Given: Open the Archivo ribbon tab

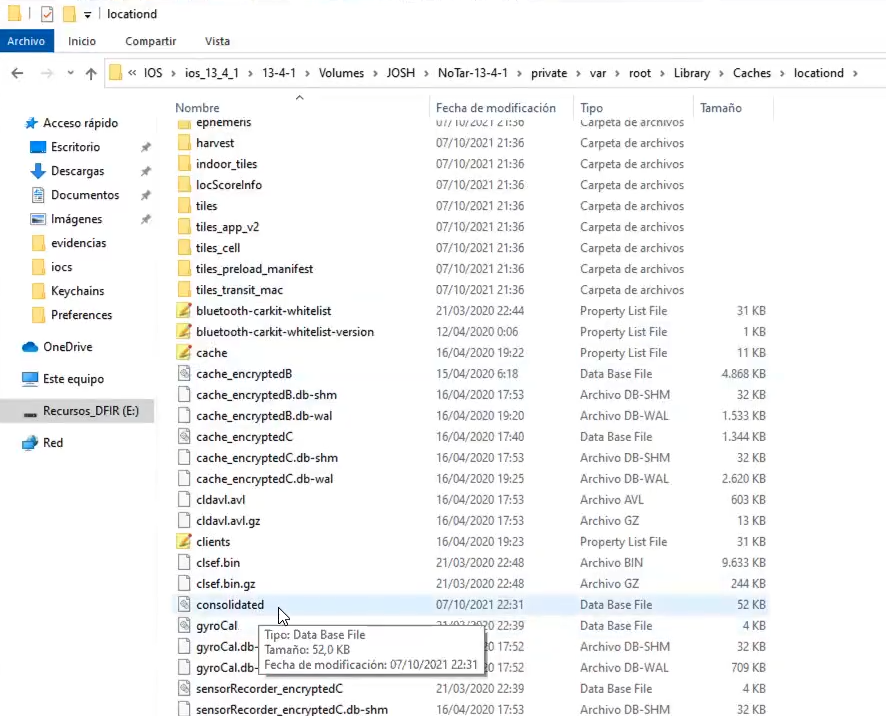Looking at the screenshot, I should pos(27,41).
